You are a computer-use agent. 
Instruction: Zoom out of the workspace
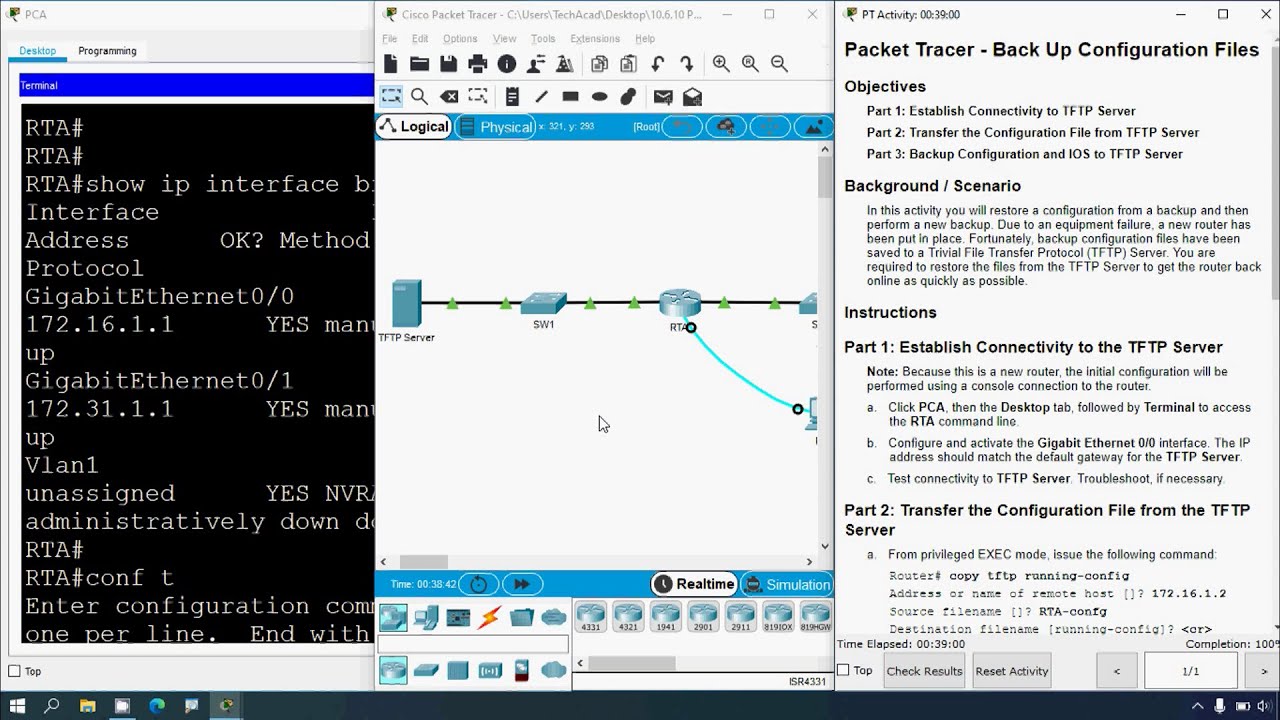click(x=779, y=64)
